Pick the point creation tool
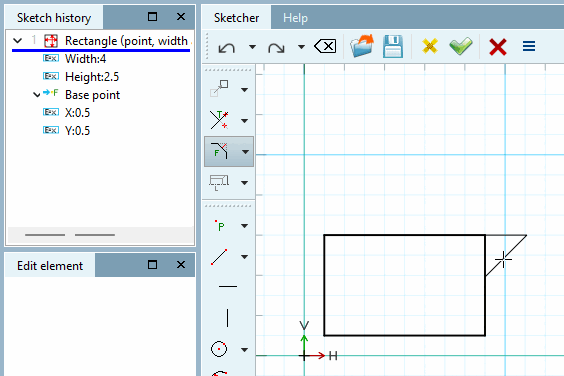564x376 pixels. [x=220, y=226]
